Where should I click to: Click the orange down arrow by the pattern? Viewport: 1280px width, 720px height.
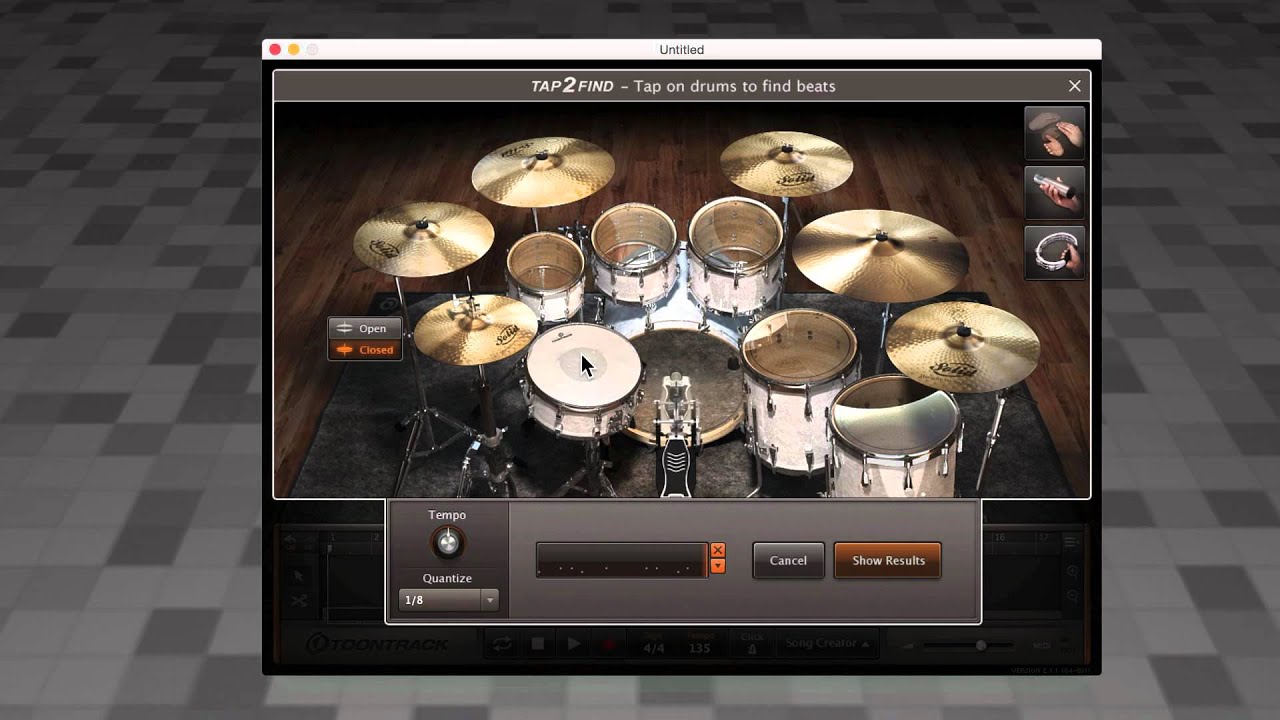click(717, 566)
